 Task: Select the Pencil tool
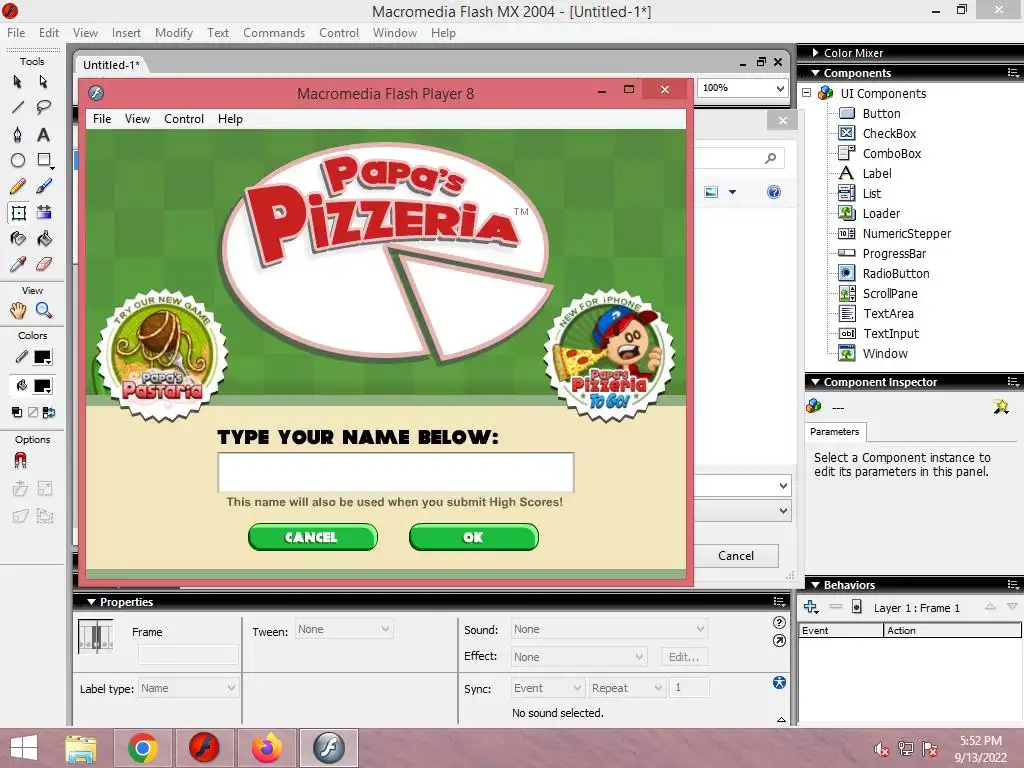click(18, 187)
